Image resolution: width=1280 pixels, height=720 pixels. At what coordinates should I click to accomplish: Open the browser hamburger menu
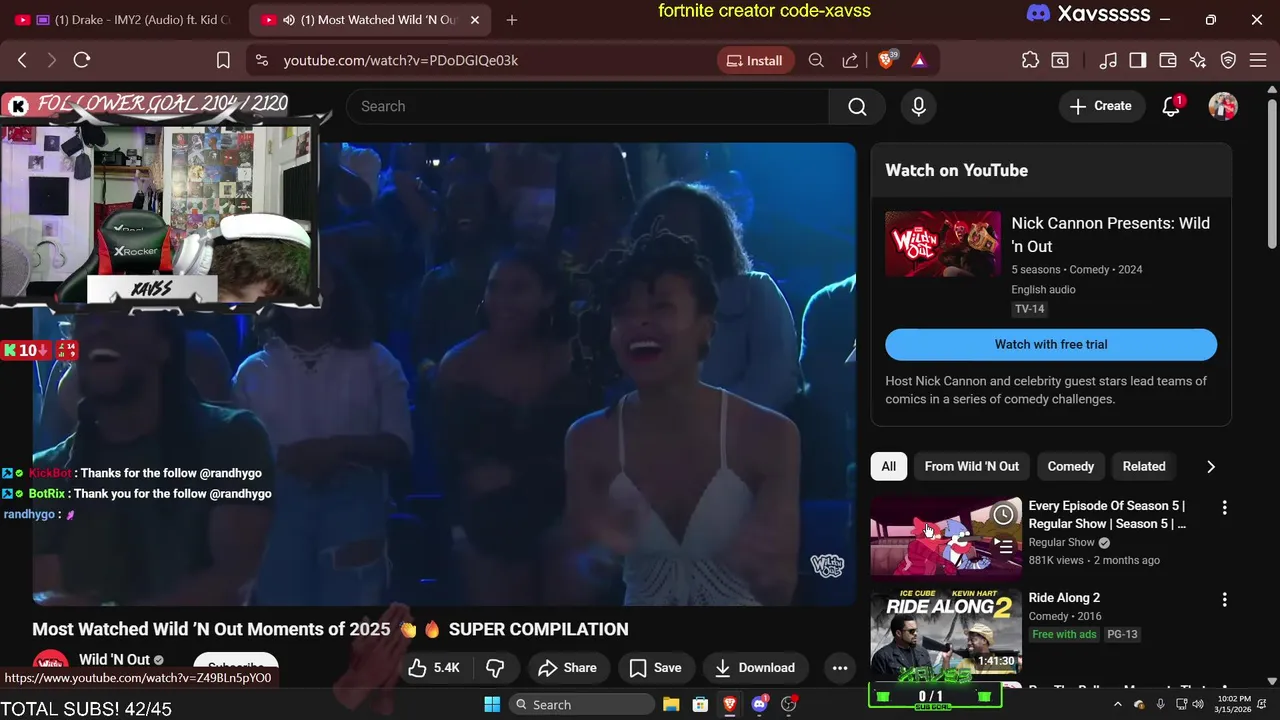(x=1259, y=60)
